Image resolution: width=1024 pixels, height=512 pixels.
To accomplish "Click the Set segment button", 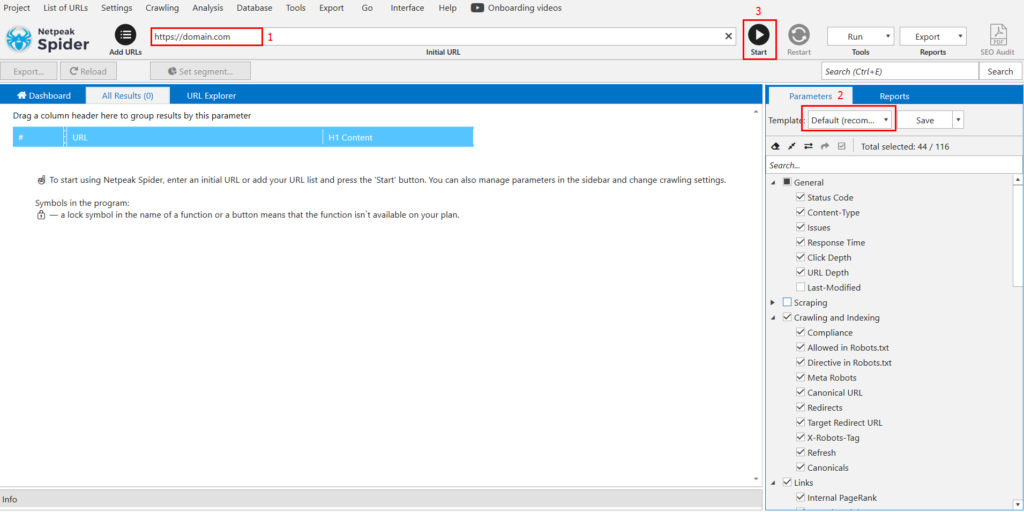I will tap(200, 71).
